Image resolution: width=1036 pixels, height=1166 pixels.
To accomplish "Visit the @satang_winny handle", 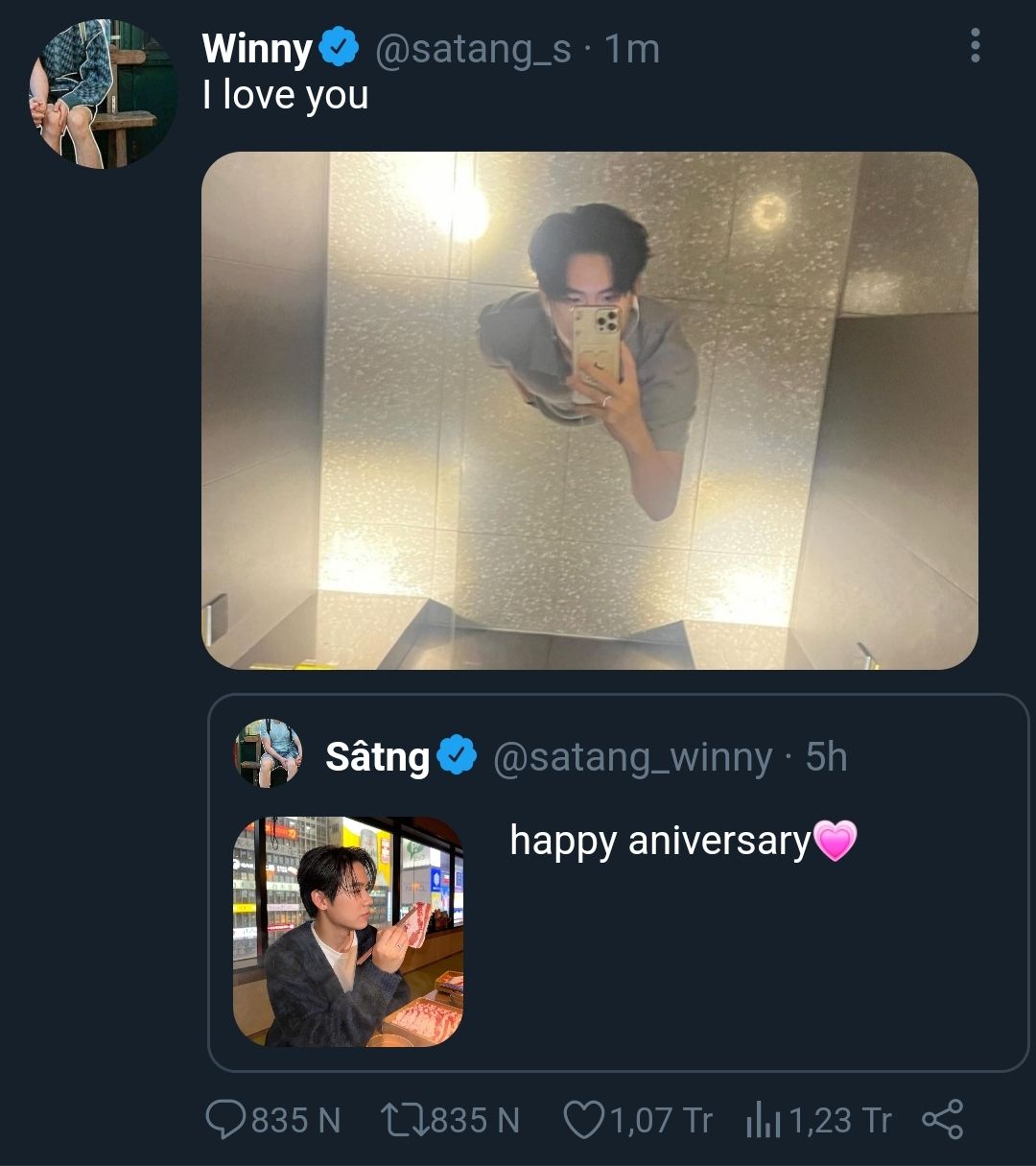I will [632, 757].
